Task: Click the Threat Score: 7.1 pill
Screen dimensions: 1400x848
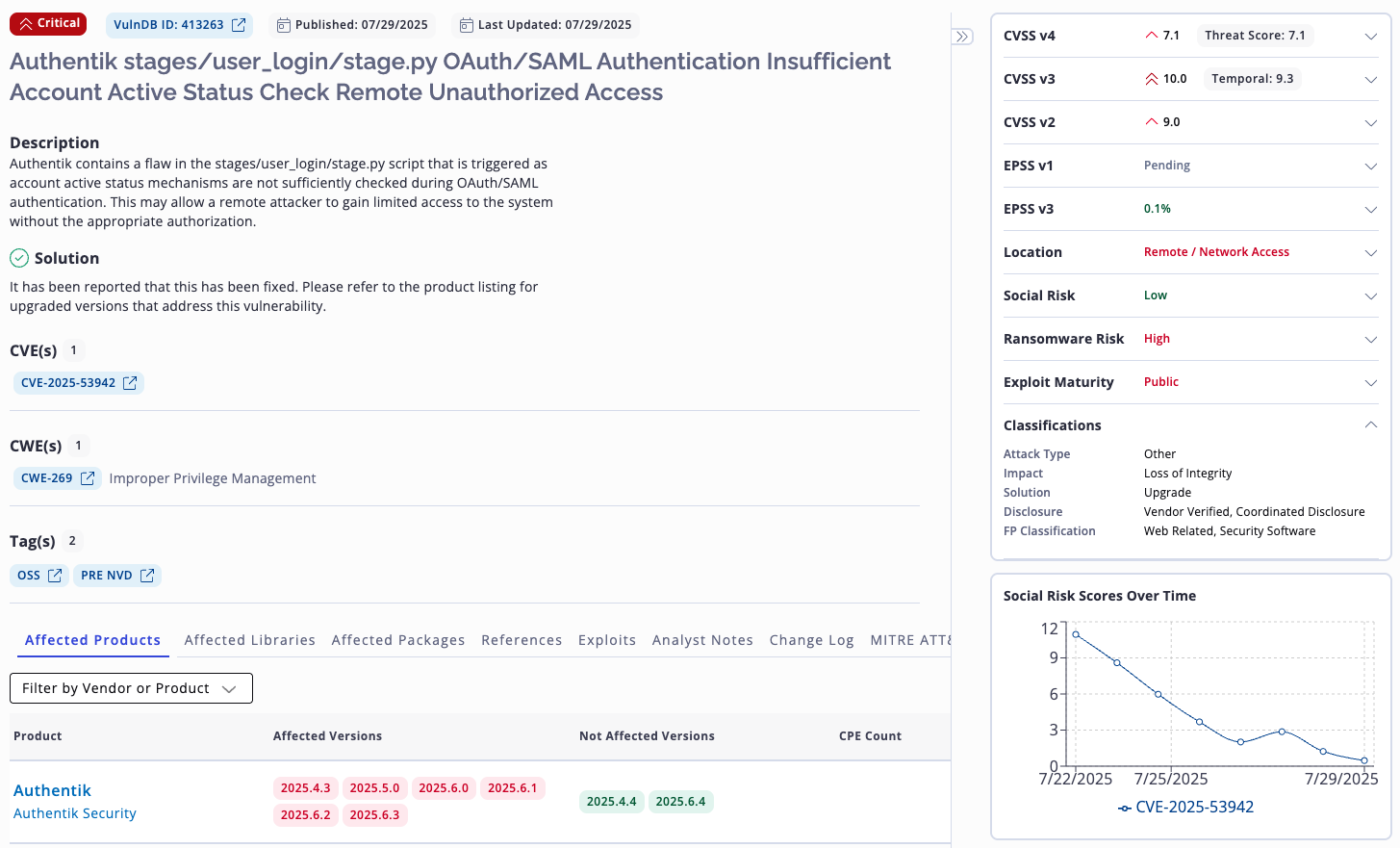Action: pyautogui.click(x=1256, y=36)
